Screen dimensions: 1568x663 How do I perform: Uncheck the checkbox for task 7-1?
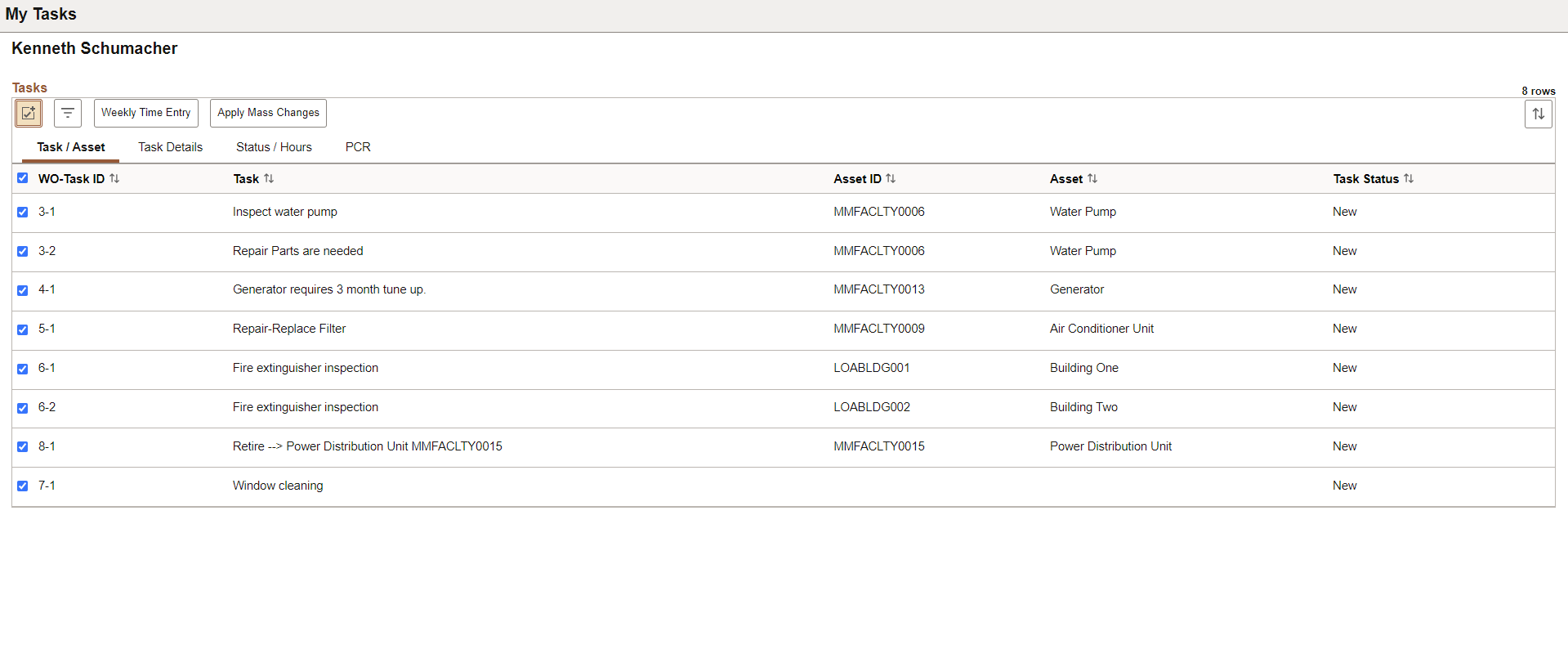(x=23, y=486)
